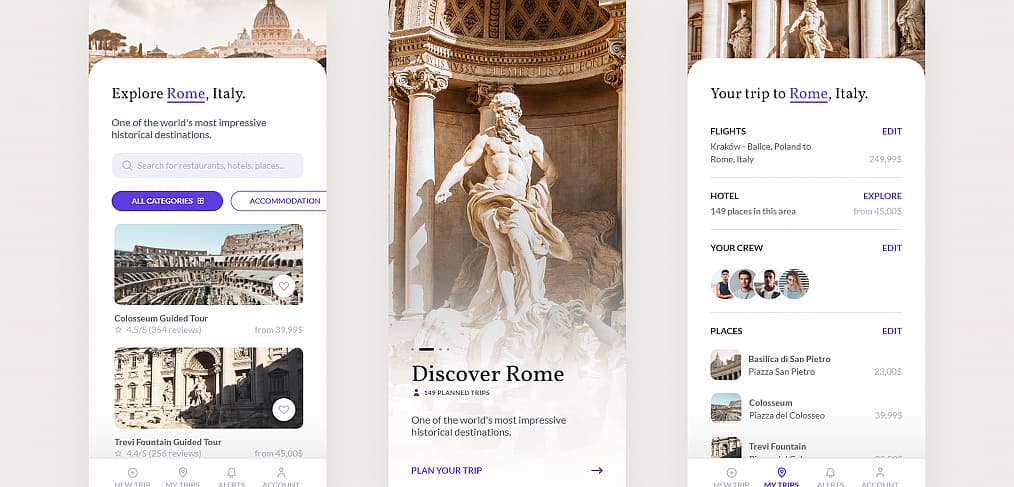The image size is (1014, 487).
Task: Open the Trevi Fountain Guided Tour photo card
Action: (208, 388)
